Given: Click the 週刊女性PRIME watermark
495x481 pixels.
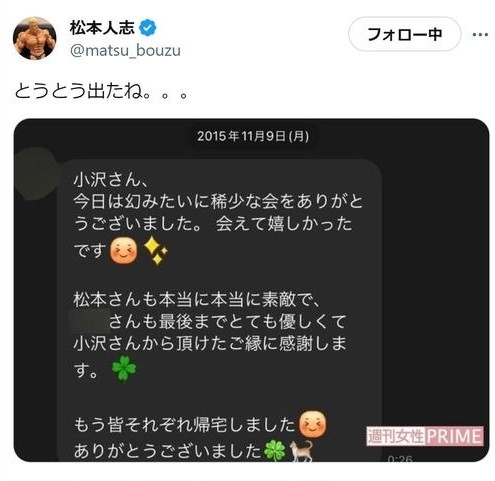Looking at the screenshot, I should 425,436.
